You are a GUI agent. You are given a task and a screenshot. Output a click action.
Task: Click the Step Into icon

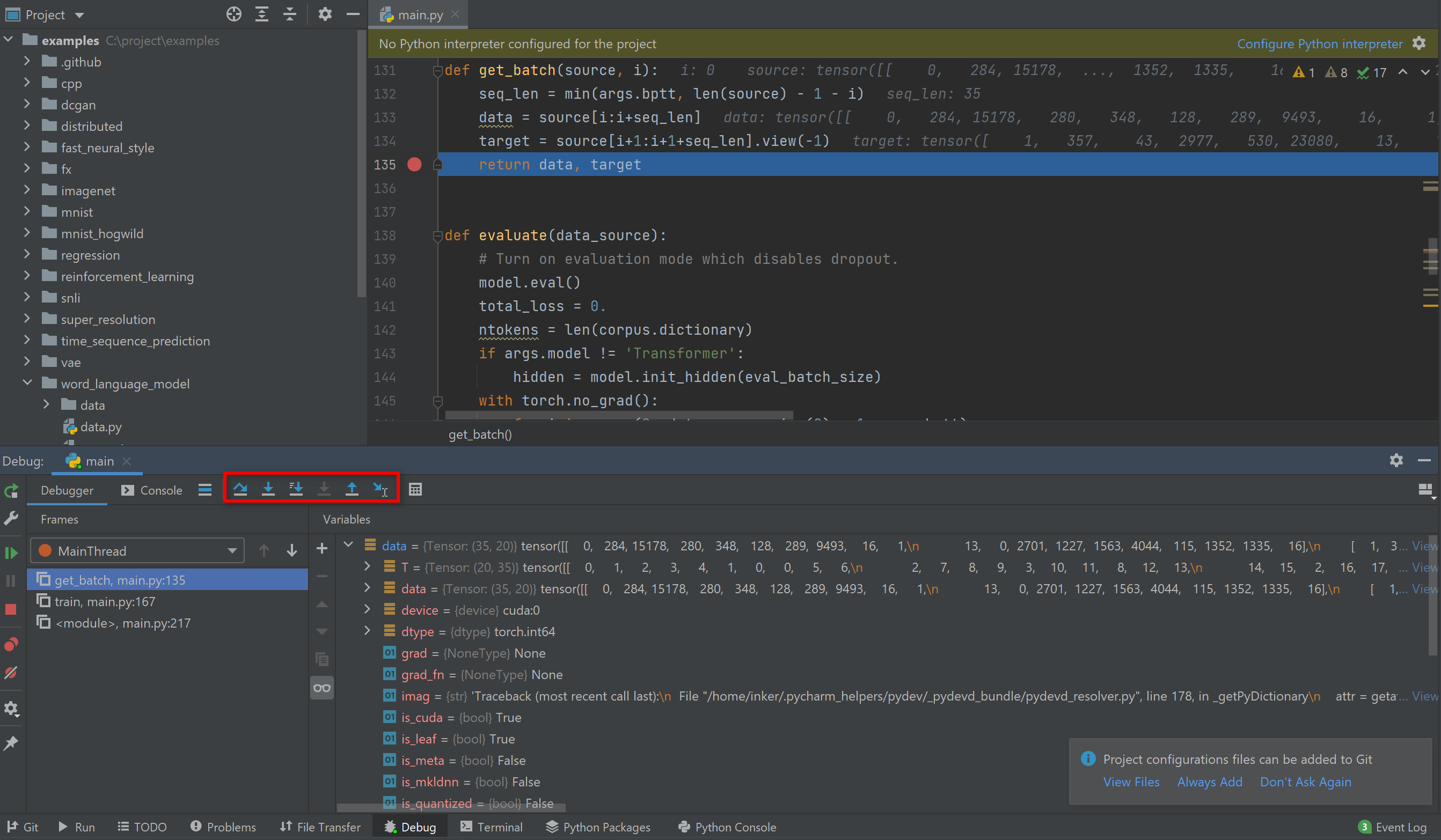point(268,489)
